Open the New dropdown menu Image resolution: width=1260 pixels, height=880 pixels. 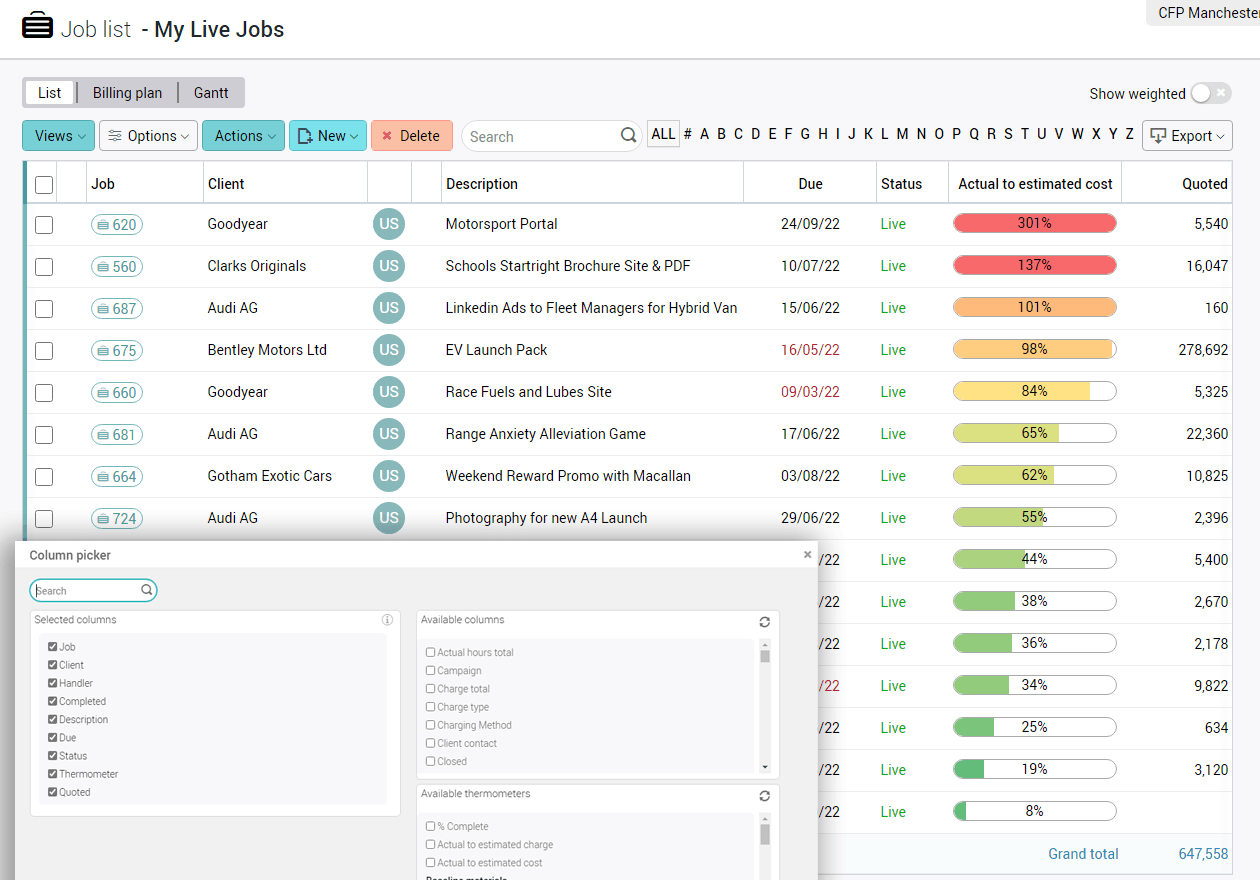click(328, 136)
